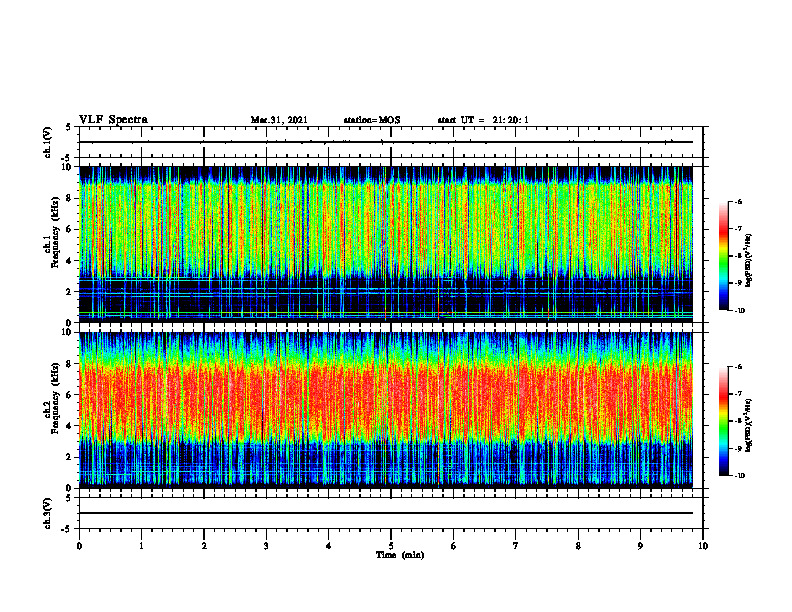Click the '-6' label on ch.1 color scale
Viewport: 792px width, 612px height.
[x=738, y=202]
